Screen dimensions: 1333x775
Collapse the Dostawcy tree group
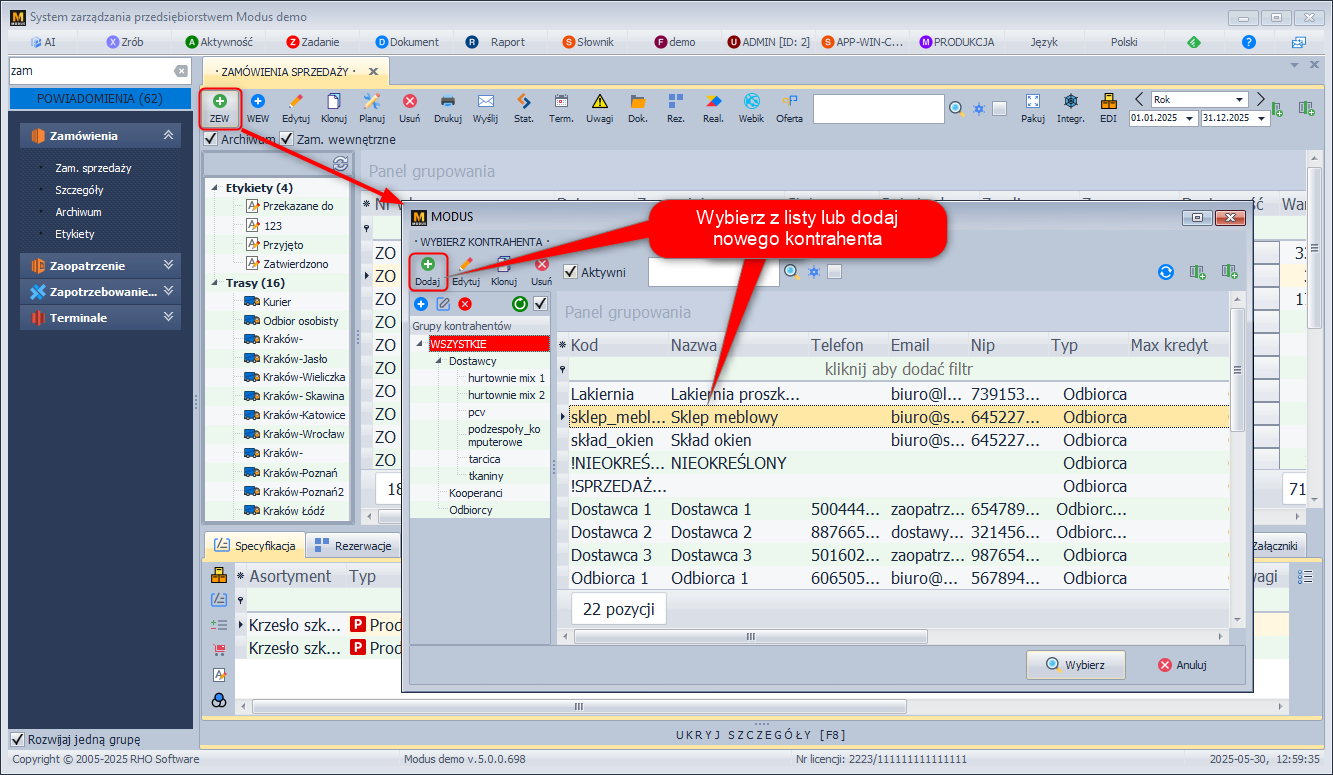pos(439,361)
